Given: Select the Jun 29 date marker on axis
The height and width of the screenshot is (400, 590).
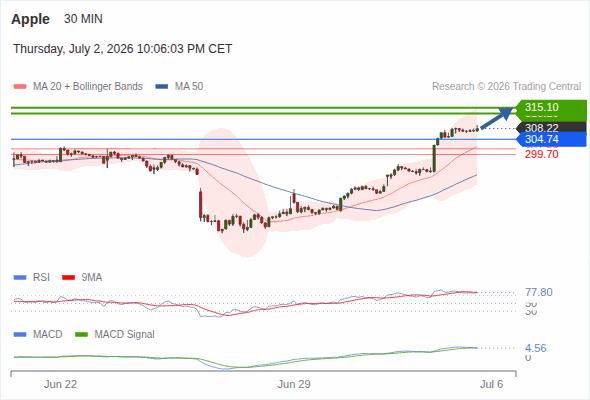Looking at the screenshot, I should (x=294, y=384).
